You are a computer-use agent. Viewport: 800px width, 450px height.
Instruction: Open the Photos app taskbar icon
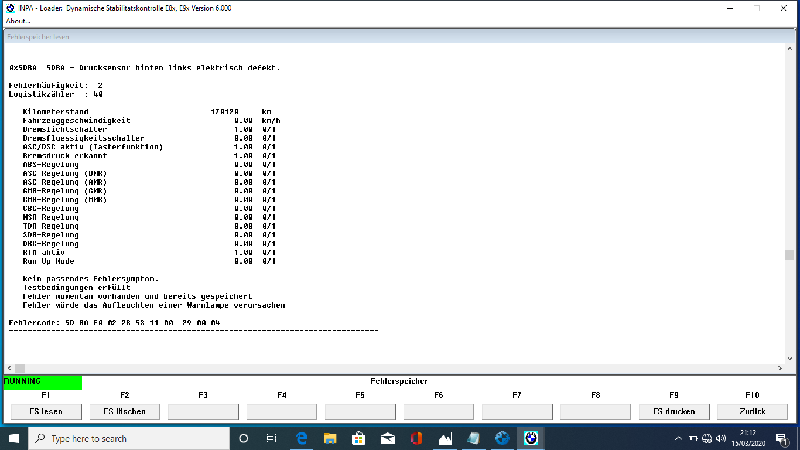tap(445, 438)
